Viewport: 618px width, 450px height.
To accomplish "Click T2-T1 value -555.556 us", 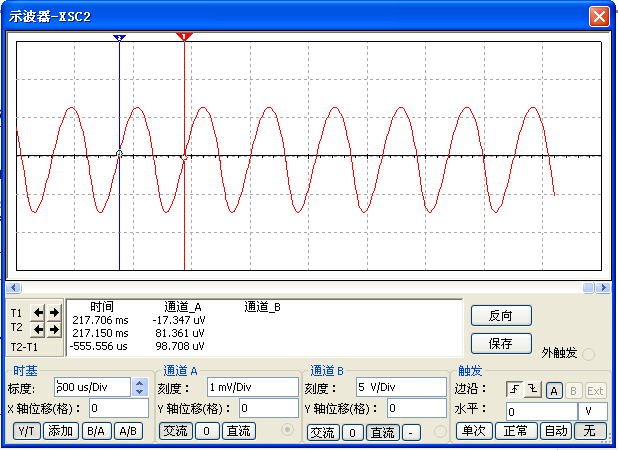I will 99,346.
